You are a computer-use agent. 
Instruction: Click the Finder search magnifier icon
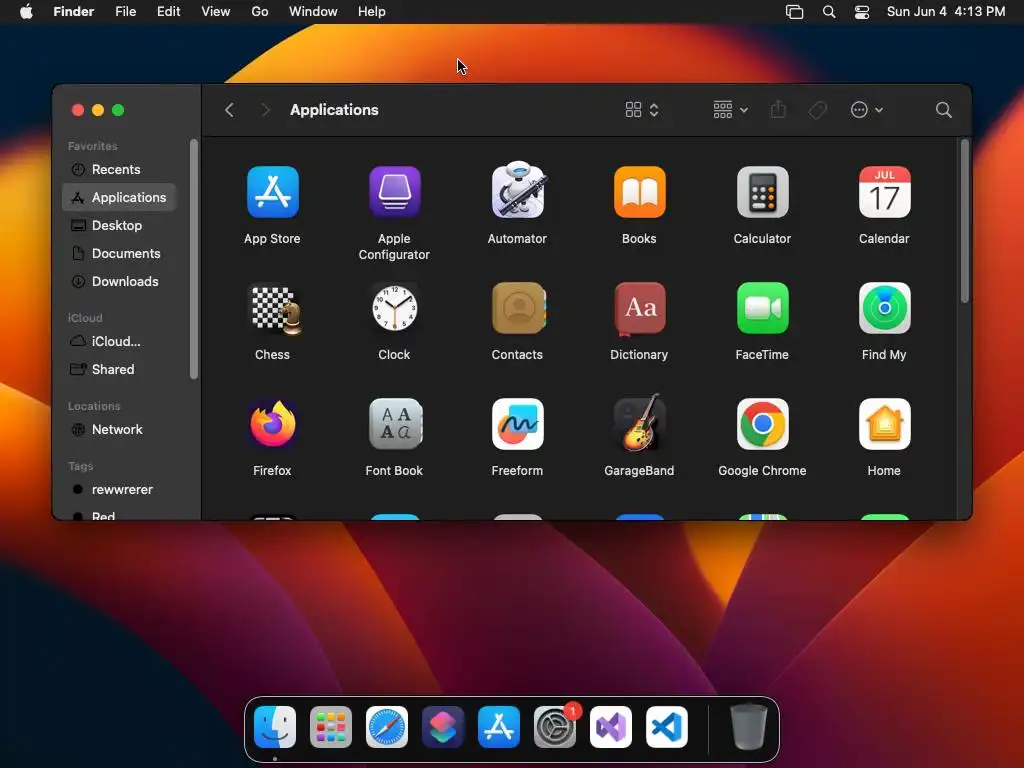click(943, 110)
